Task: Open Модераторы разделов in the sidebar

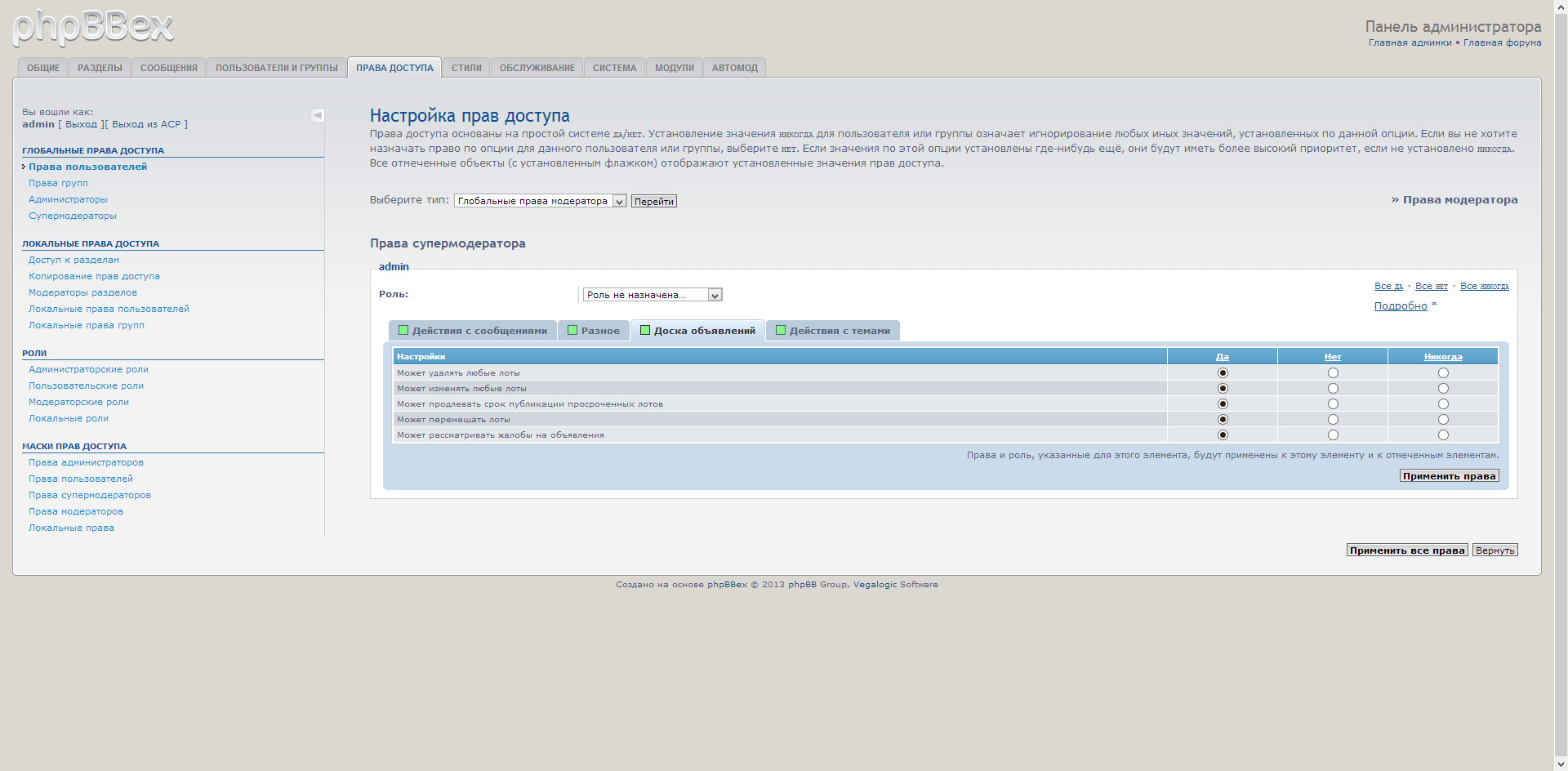Action: tap(82, 292)
